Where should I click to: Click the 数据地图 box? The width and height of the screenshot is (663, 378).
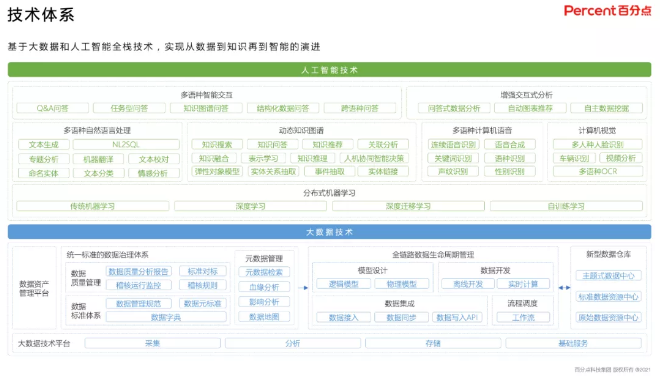264,317
